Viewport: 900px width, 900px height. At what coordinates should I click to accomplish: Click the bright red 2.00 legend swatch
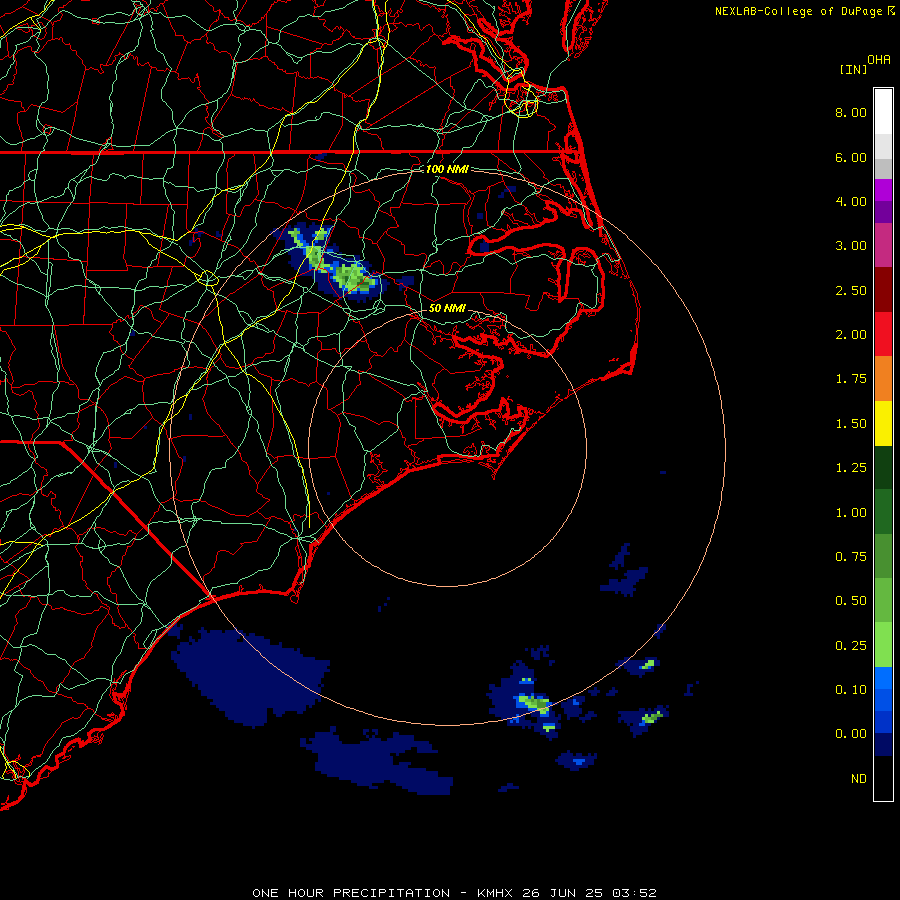[883, 334]
